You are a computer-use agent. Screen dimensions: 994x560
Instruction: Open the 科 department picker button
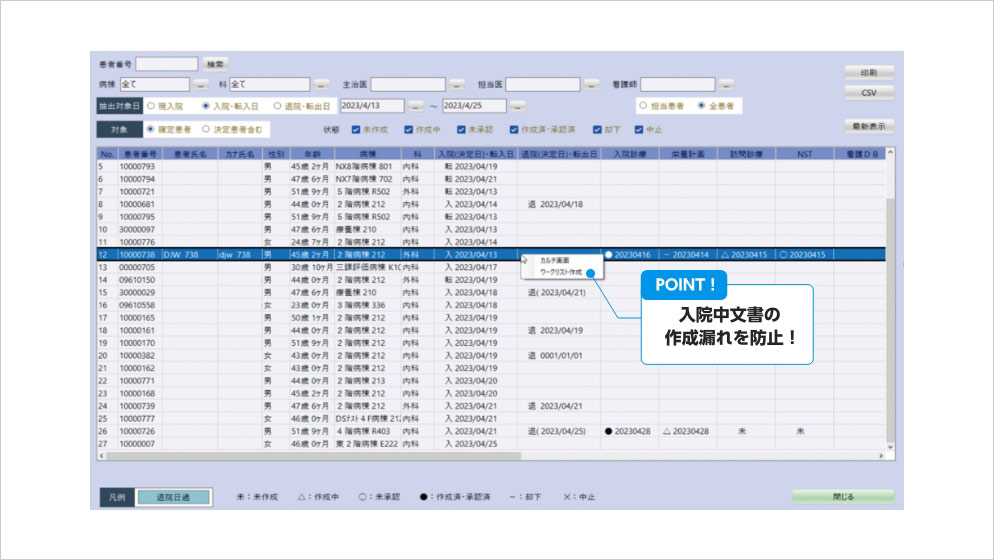tap(322, 84)
